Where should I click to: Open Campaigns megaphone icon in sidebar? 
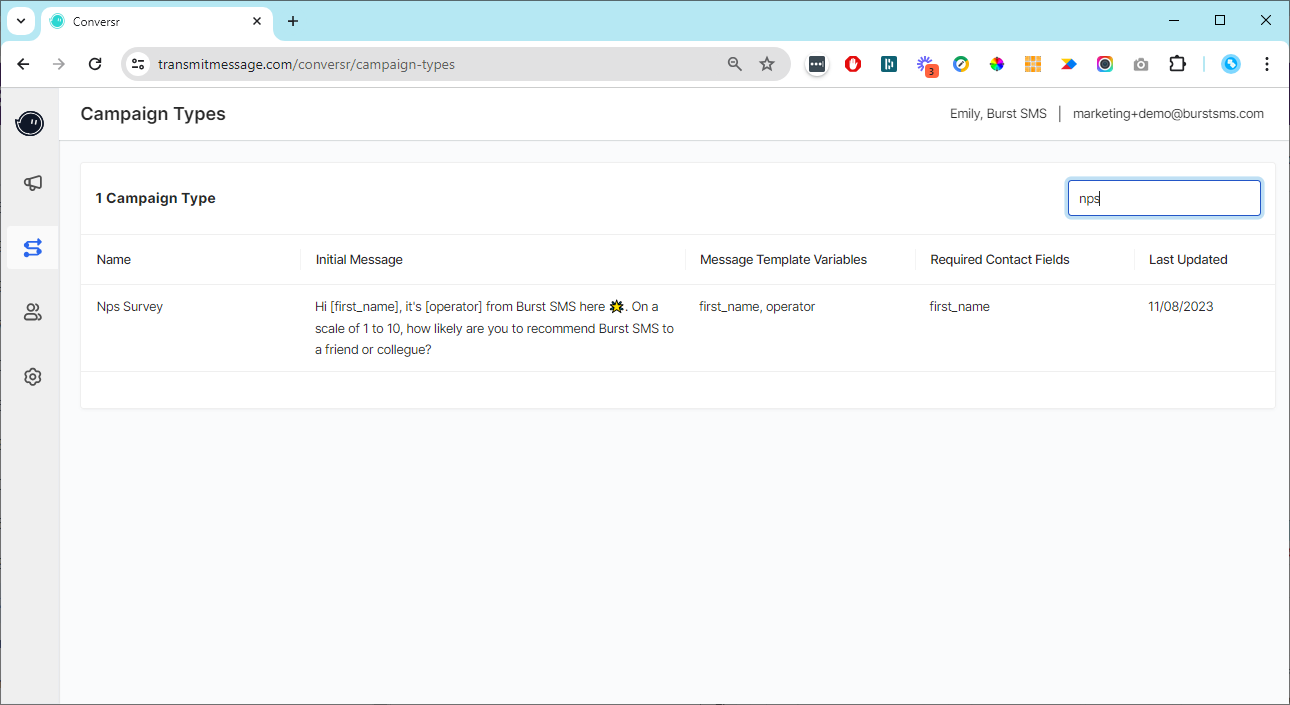32,183
